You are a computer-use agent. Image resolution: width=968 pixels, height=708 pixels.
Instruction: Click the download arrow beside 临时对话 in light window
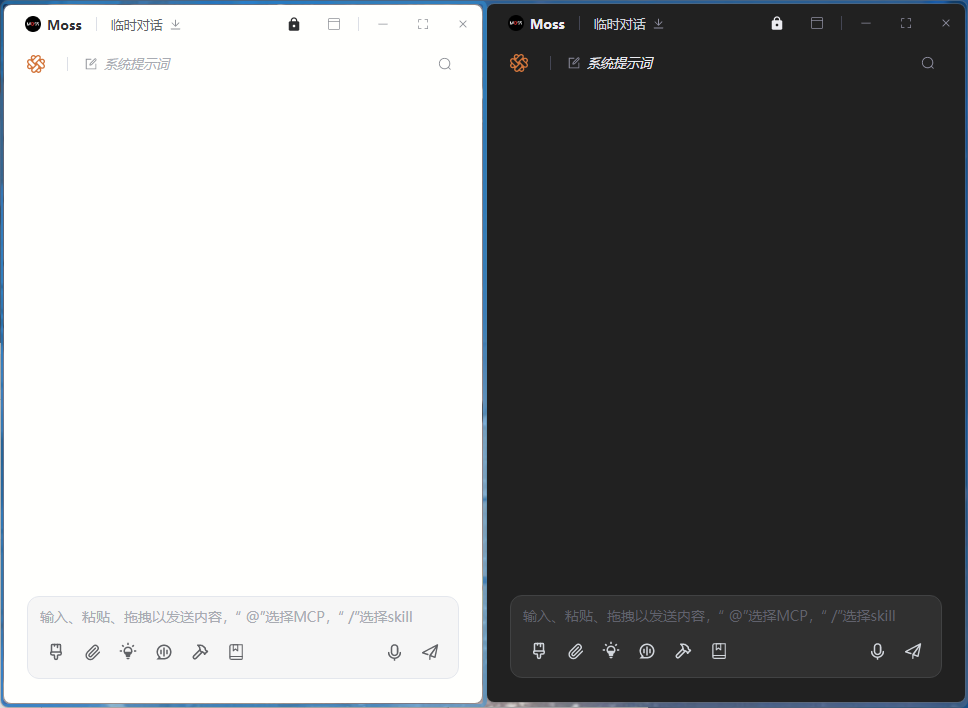click(x=175, y=24)
